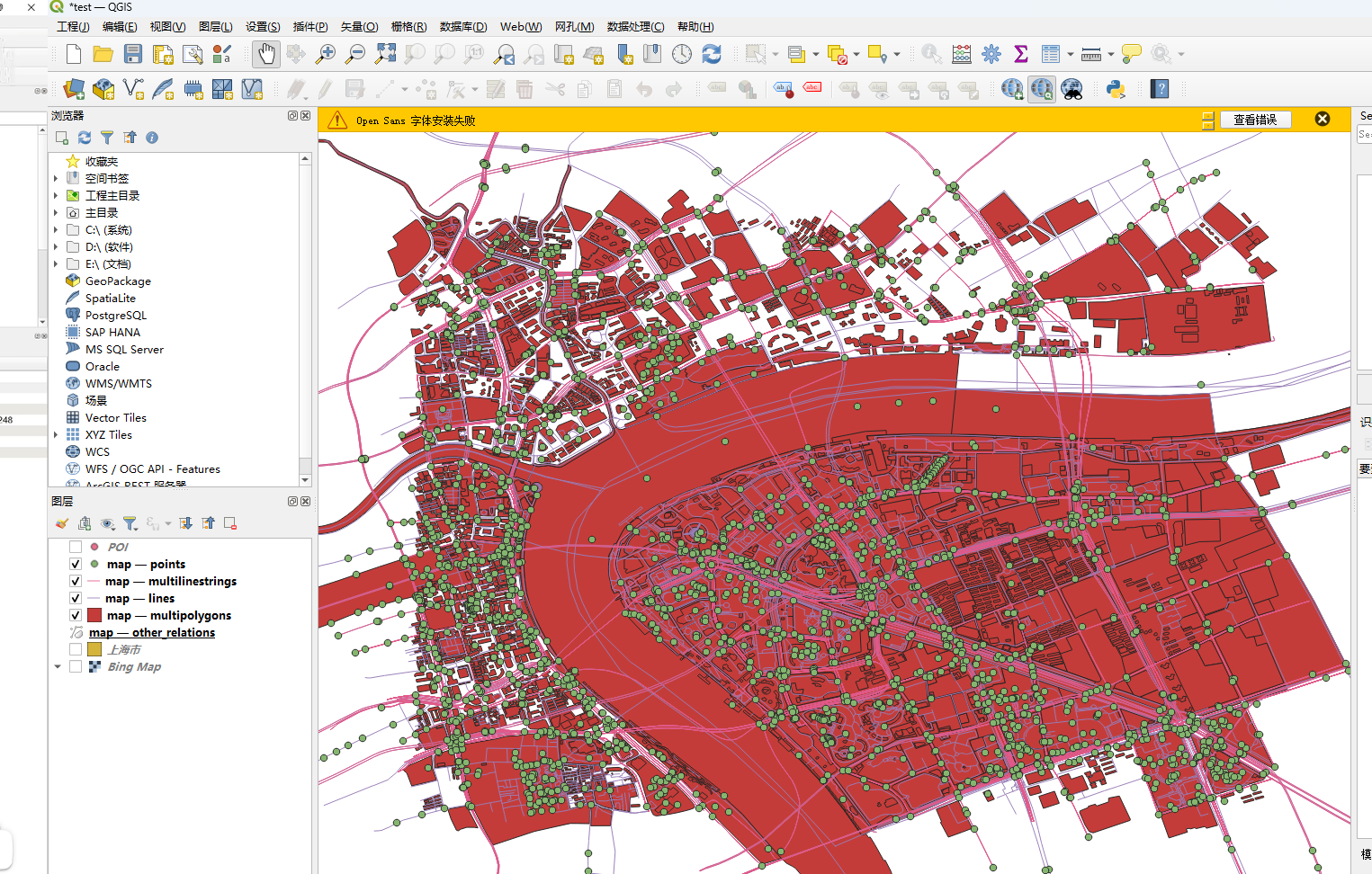Hide the map — multipolygons layer

point(76,615)
